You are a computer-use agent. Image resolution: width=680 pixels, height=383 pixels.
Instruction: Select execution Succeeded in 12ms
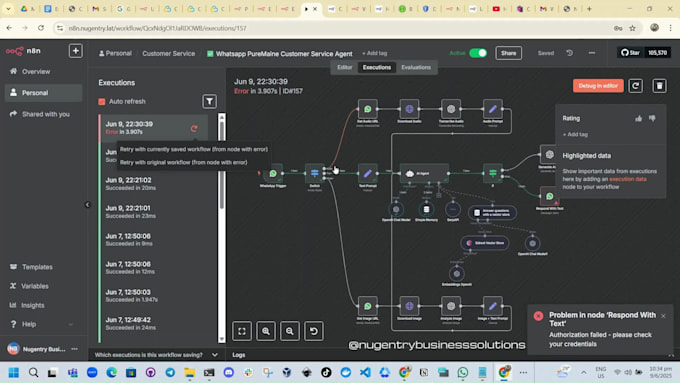(154, 268)
